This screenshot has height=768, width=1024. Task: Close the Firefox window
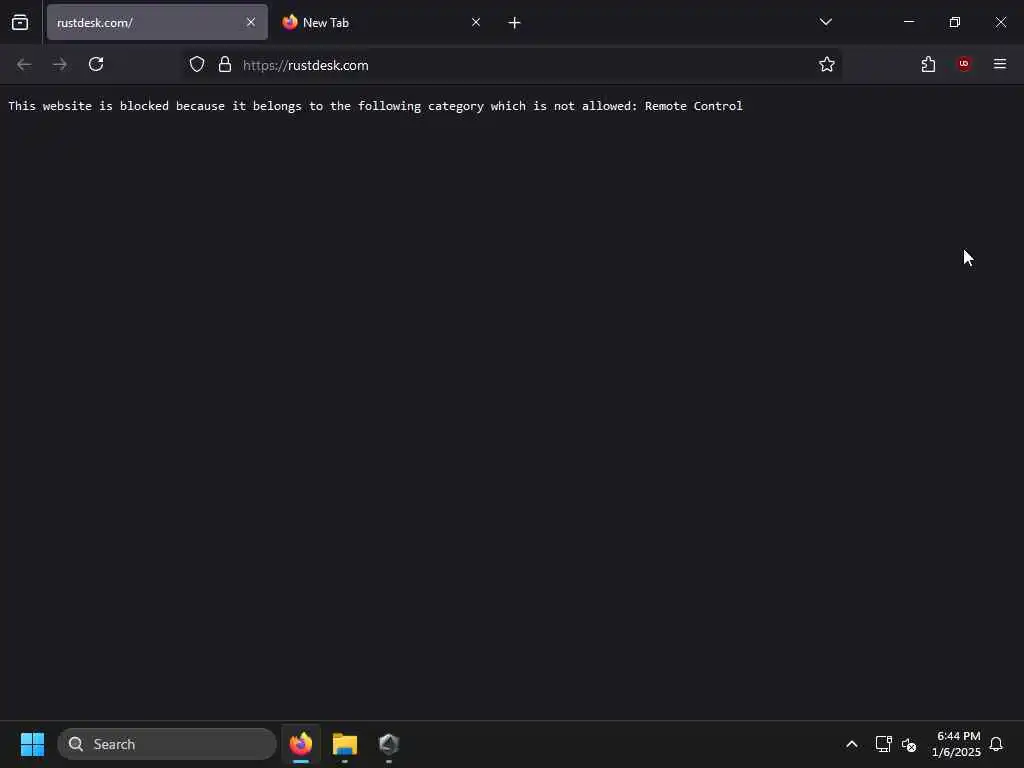(x=1000, y=22)
